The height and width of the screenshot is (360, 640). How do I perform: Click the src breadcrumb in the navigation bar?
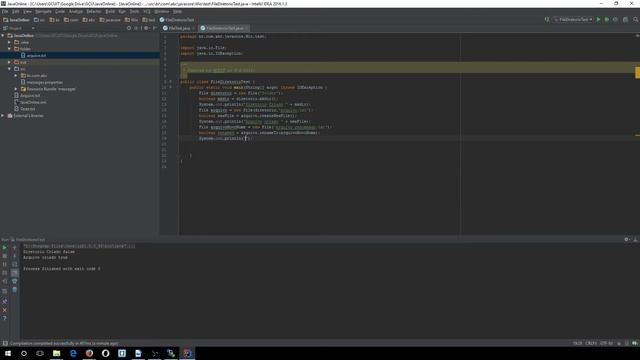[x=39, y=20]
